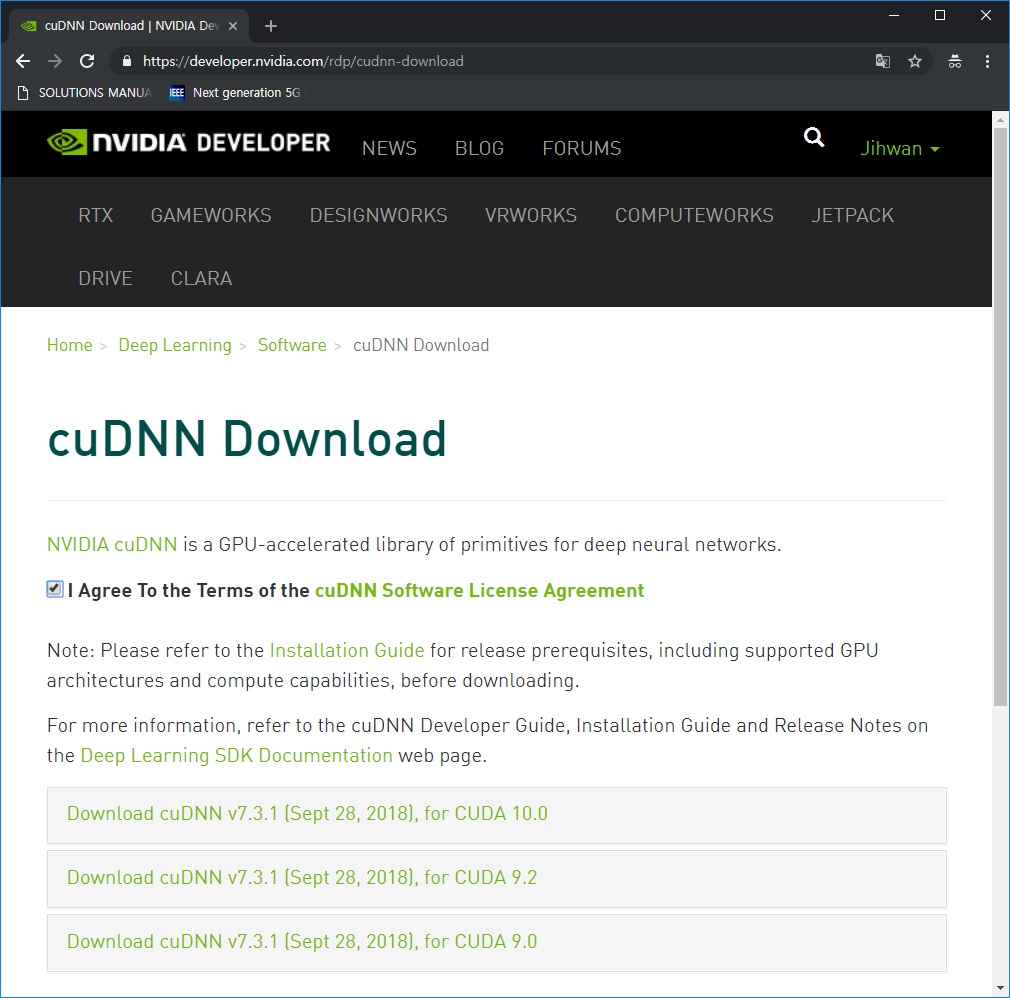The height and width of the screenshot is (998, 1010).
Task: Open the COMPUTEWORKS navigation item
Action: click(694, 215)
